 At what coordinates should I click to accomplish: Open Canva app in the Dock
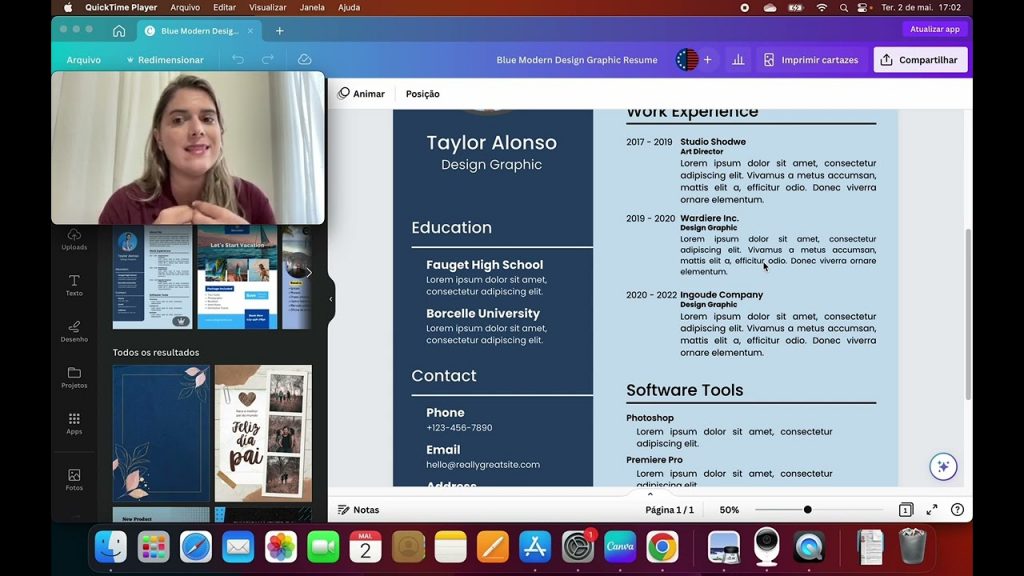pos(620,547)
